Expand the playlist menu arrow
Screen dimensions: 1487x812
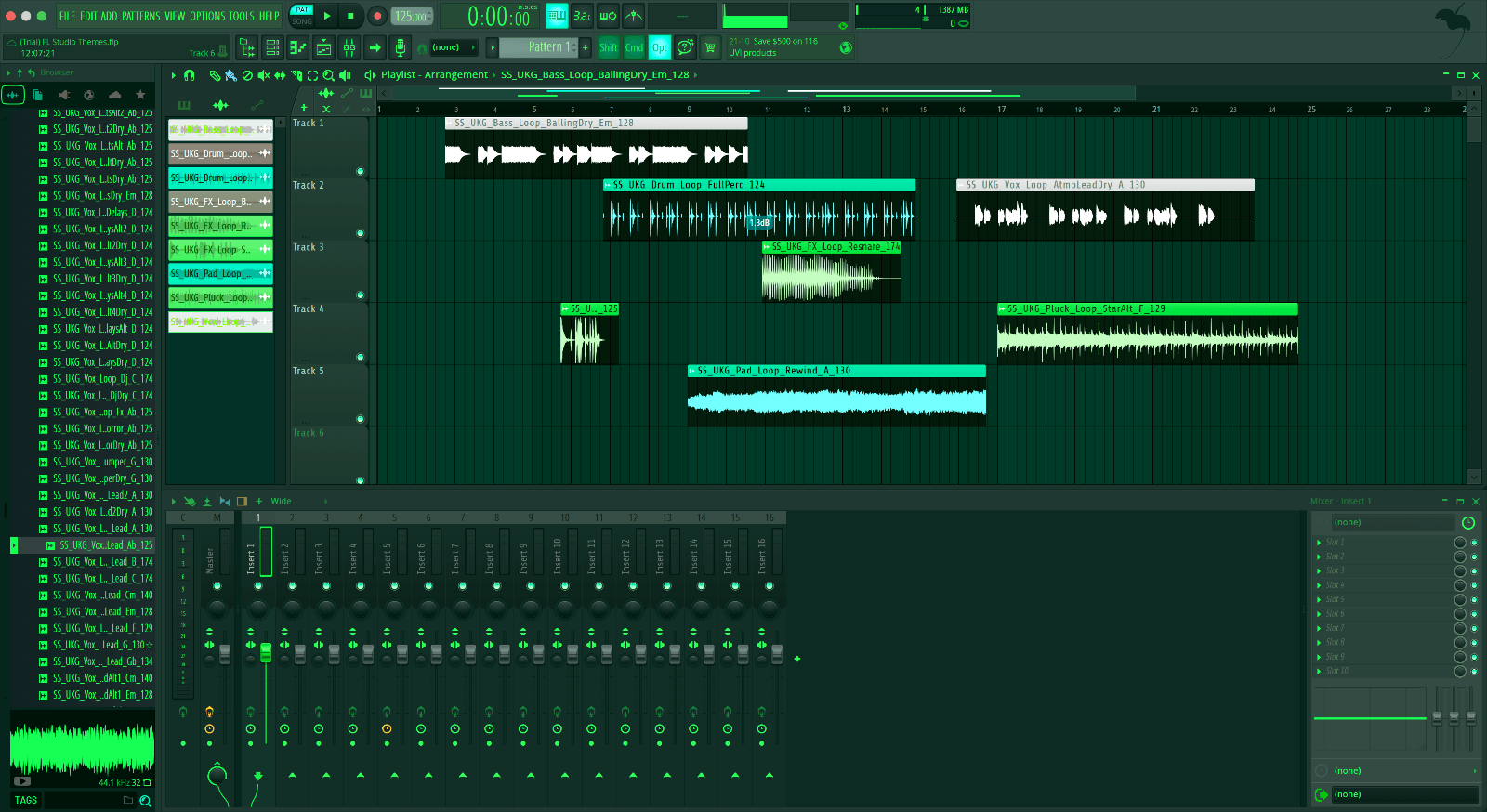click(x=173, y=75)
